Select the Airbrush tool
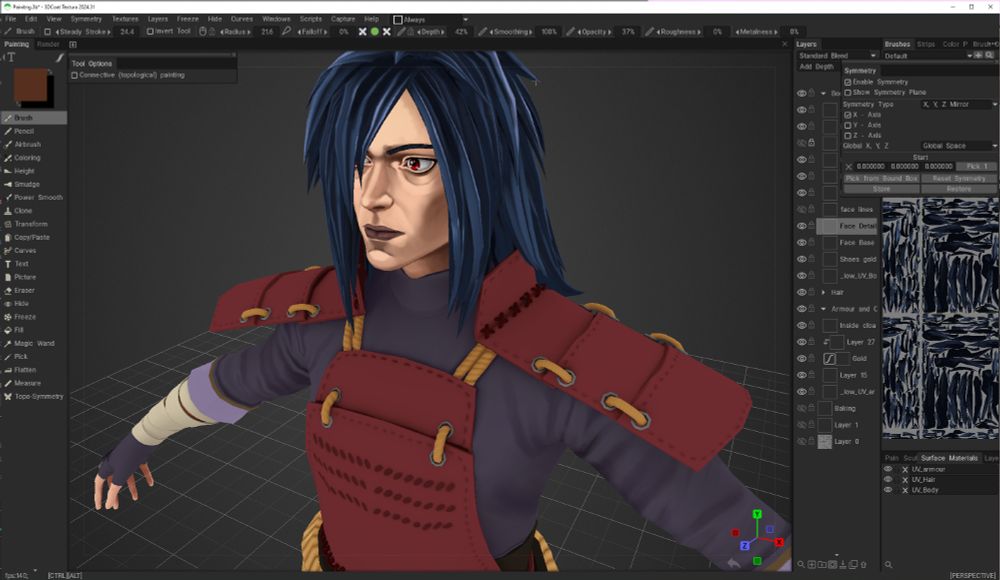Viewport: 1000px width, 580px height. [33, 144]
